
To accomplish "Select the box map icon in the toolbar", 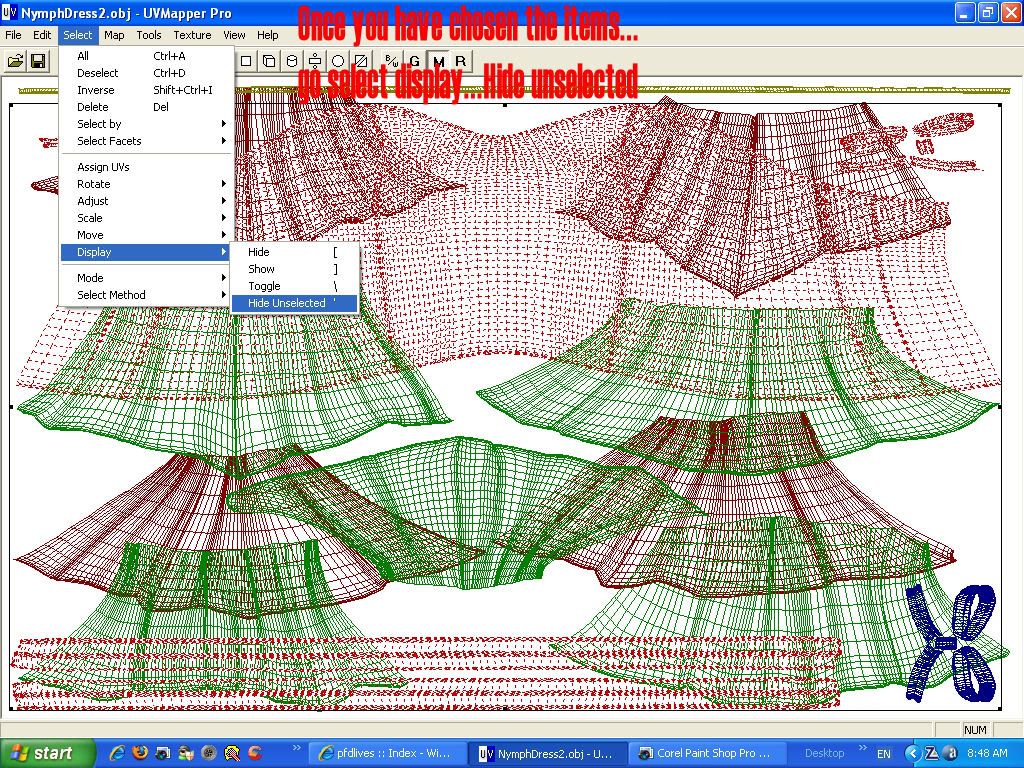I will [x=269, y=62].
